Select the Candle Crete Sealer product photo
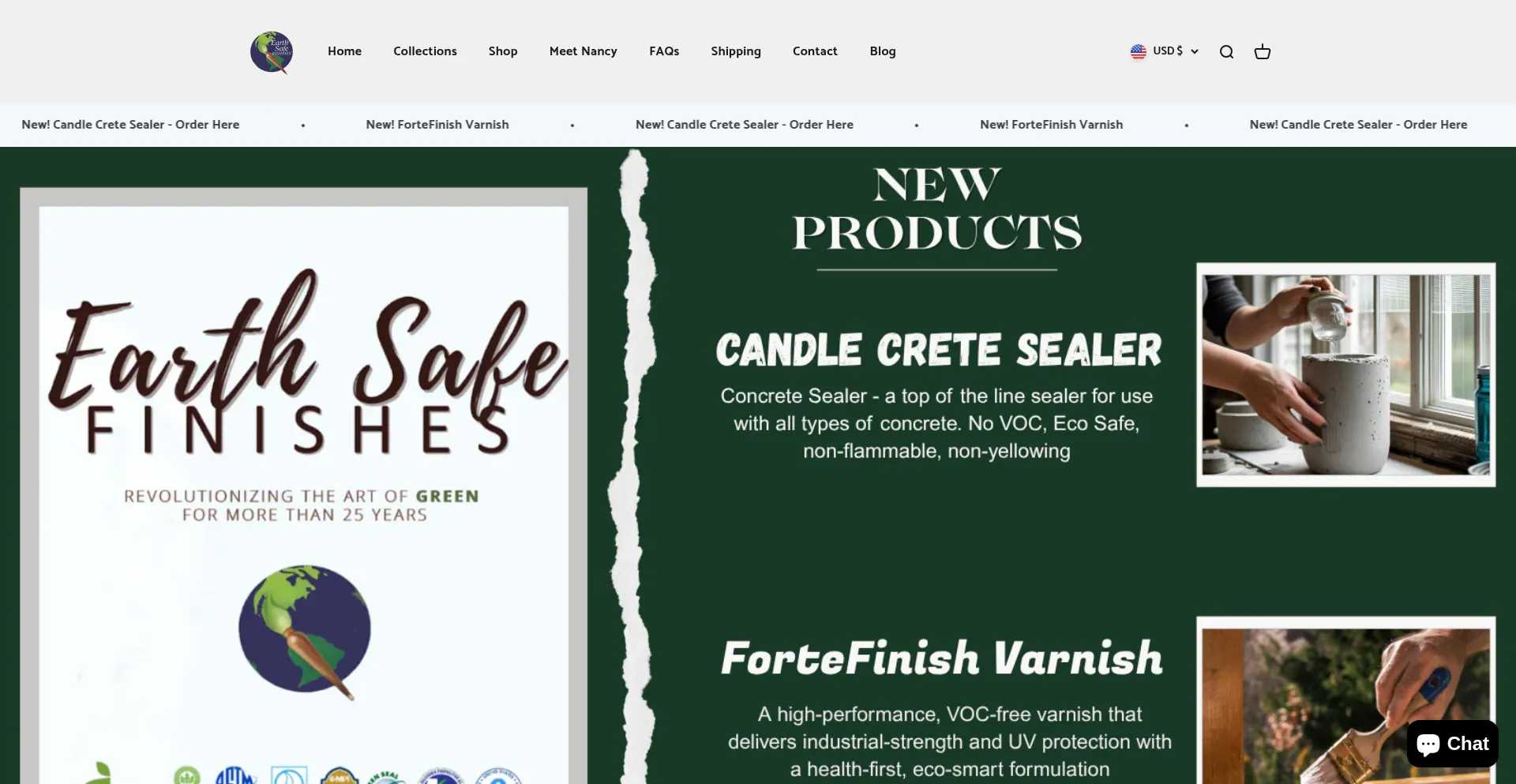The width and height of the screenshot is (1516, 784). 1345,375
